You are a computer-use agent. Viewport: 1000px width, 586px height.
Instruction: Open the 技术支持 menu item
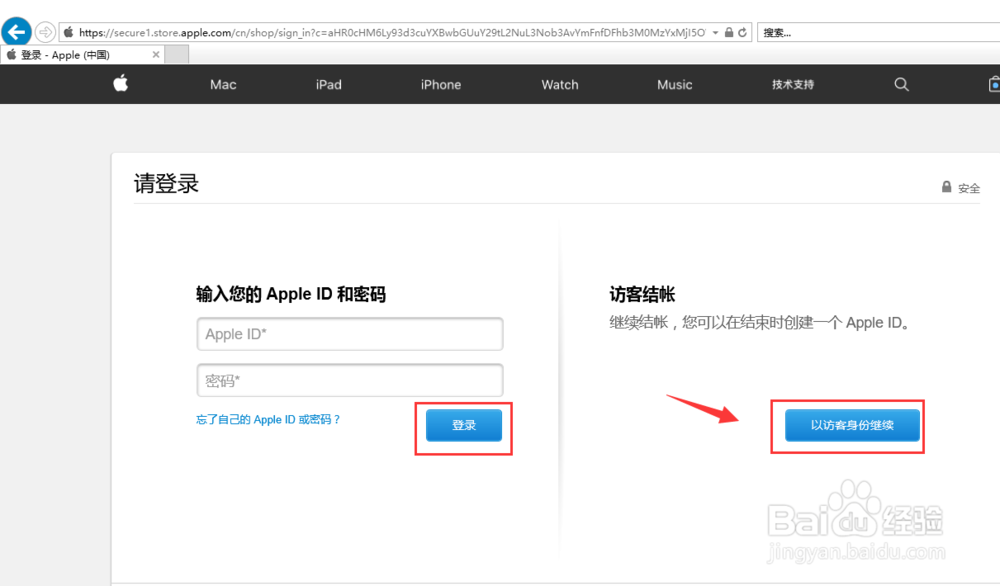[793, 84]
